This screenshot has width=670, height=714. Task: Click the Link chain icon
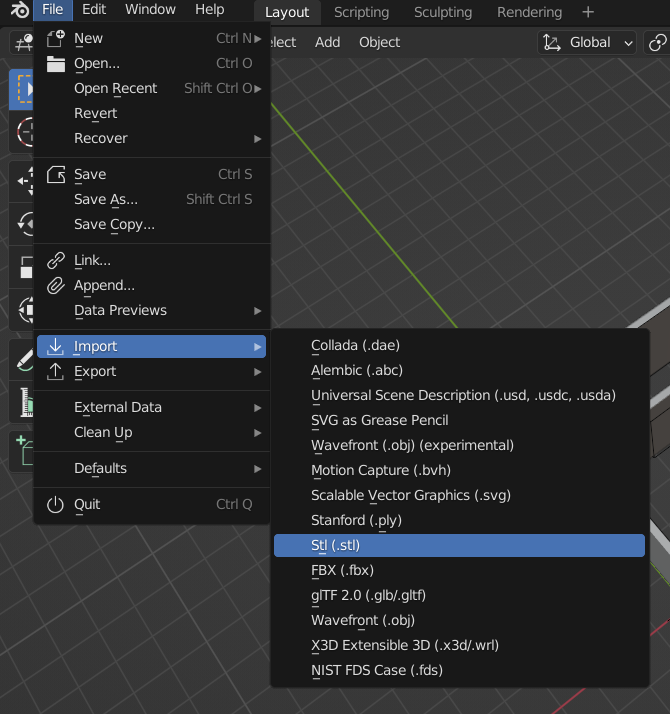click(56, 260)
